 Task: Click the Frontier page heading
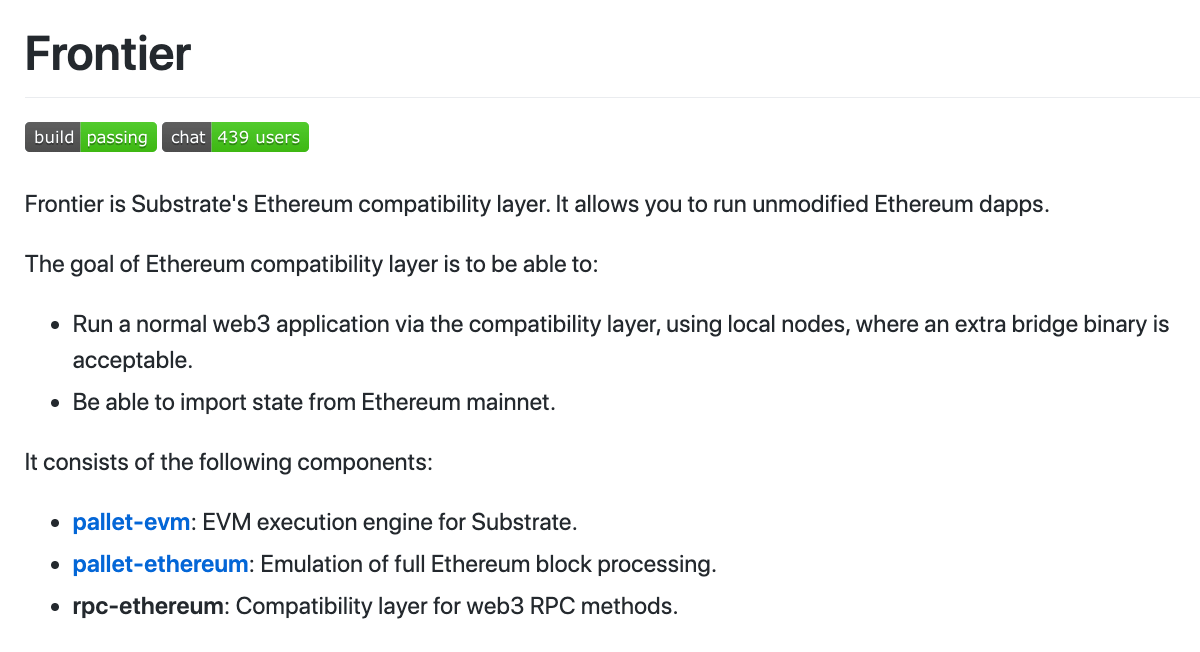(108, 53)
